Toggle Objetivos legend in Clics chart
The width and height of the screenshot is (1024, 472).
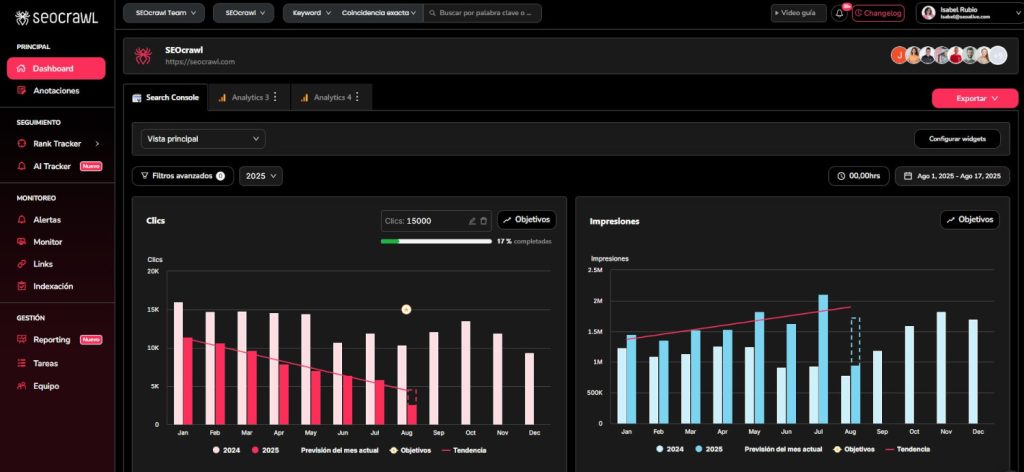[x=410, y=450]
